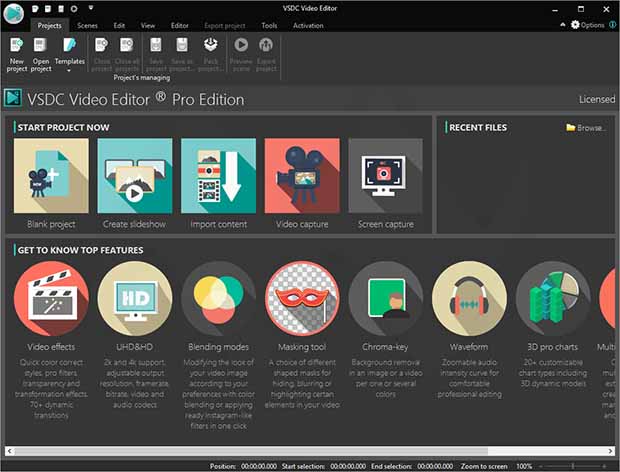The width and height of the screenshot is (620, 472).
Task: Click the Export project ribbon icon
Action: click(266, 45)
